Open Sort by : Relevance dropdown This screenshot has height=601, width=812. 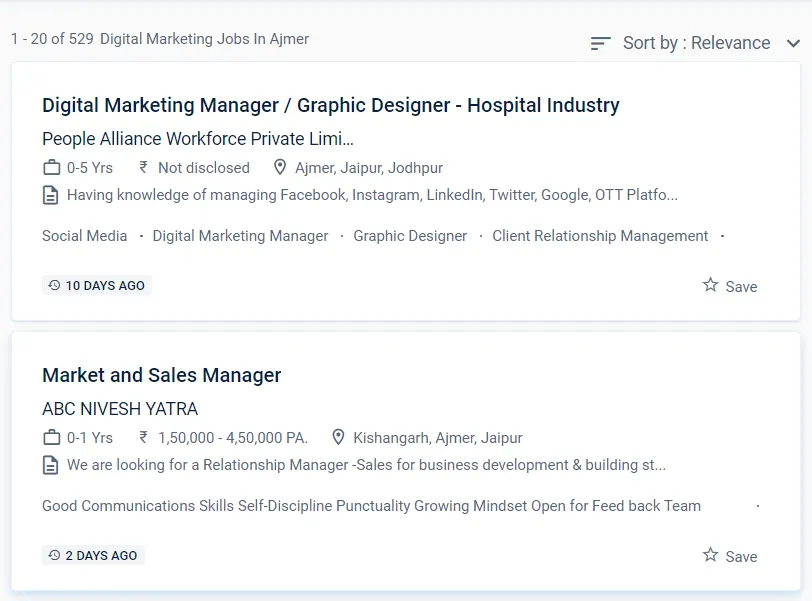pyautogui.click(x=696, y=43)
